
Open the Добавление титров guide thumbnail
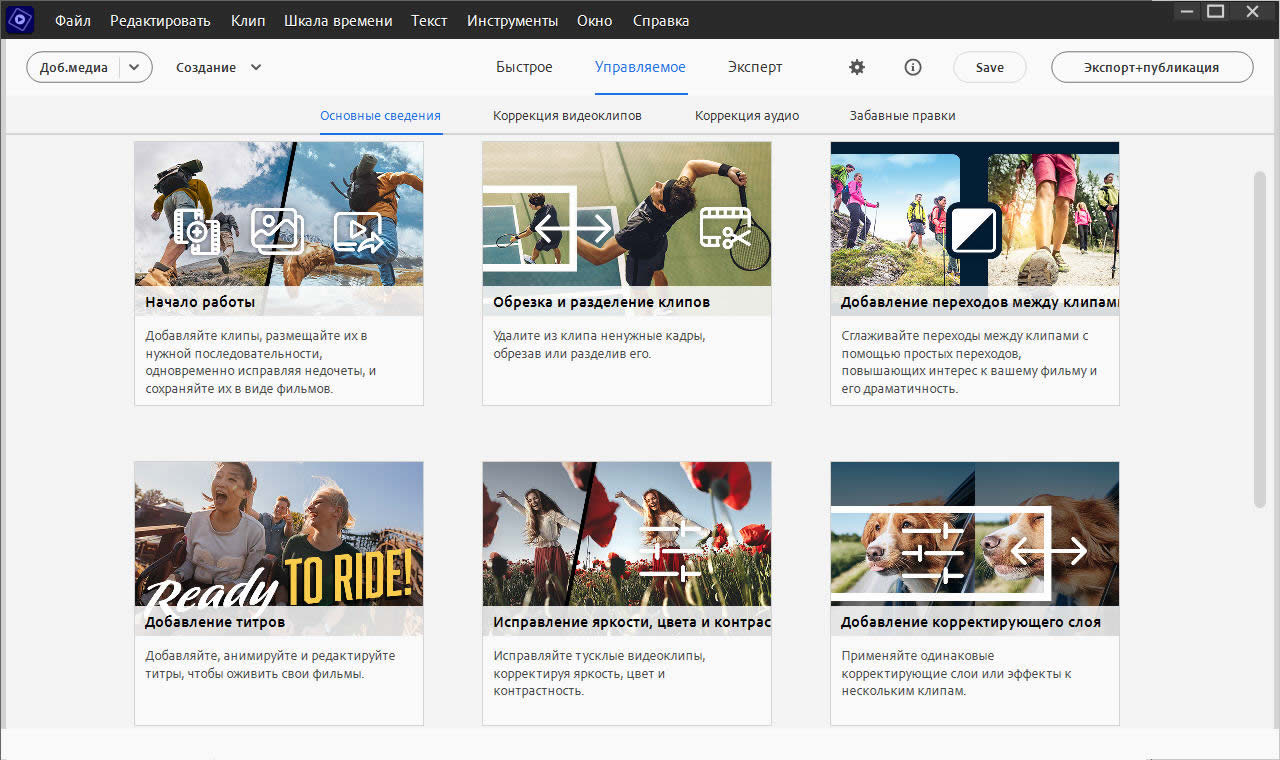coord(279,535)
